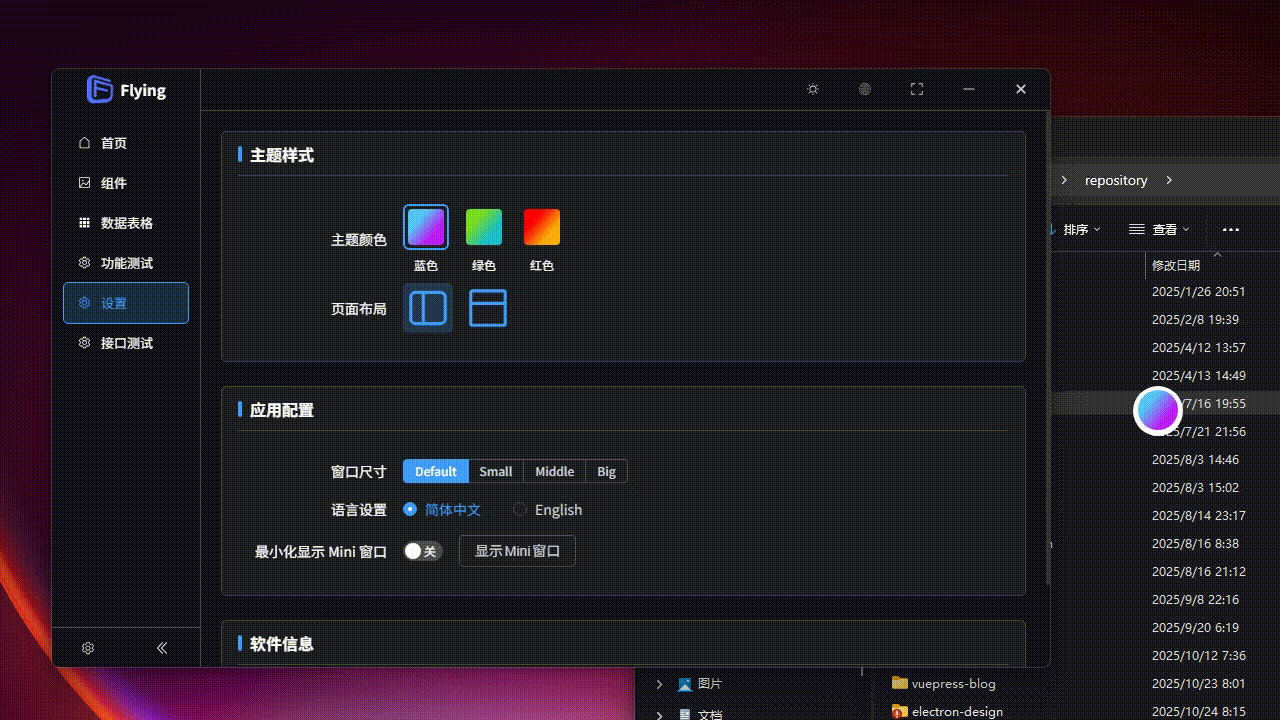The width and height of the screenshot is (1280, 720).
Task: Expand chevron after repository in Explorer
Action: pos(1169,180)
